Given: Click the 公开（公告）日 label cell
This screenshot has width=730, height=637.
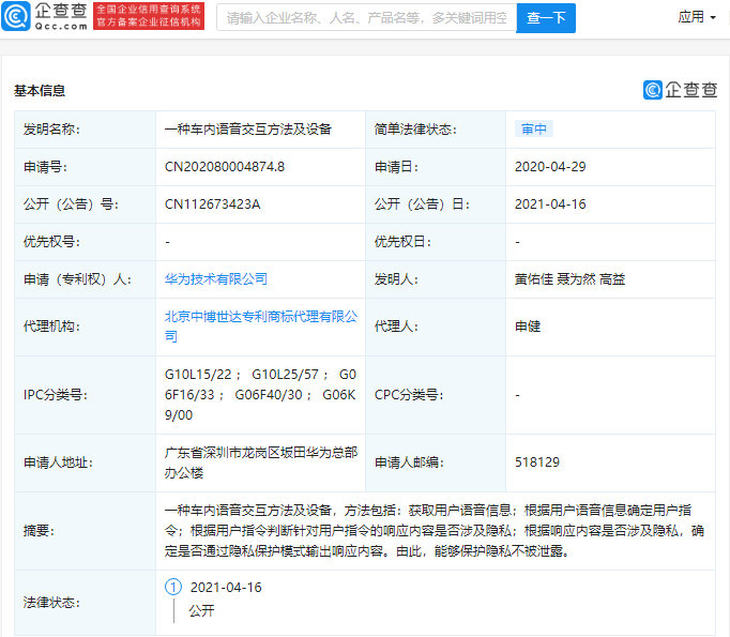Looking at the screenshot, I should click(x=436, y=204).
